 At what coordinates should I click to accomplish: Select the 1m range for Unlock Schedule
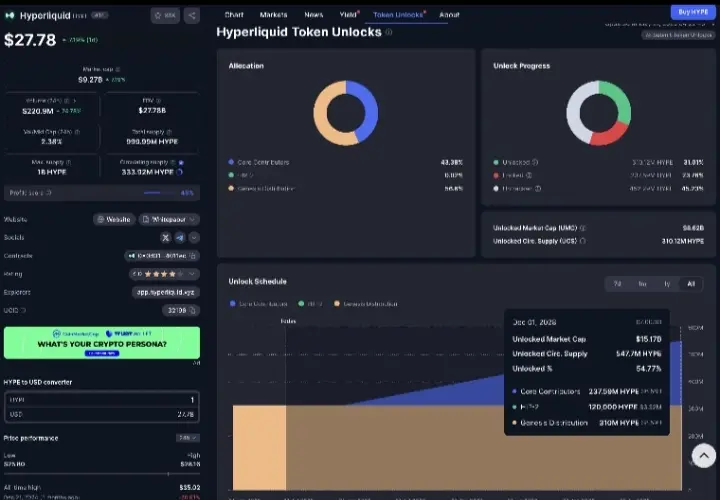642,284
